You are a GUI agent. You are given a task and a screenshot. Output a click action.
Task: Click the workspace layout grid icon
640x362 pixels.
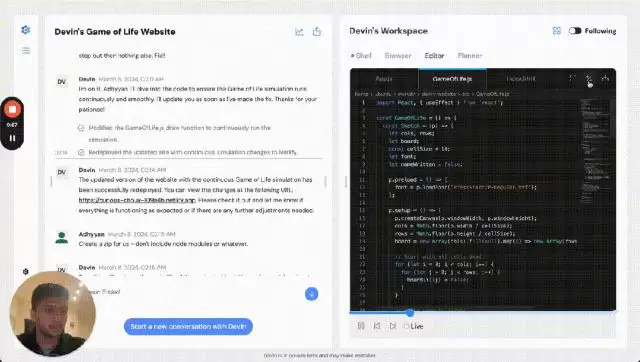[x=557, y=31]
